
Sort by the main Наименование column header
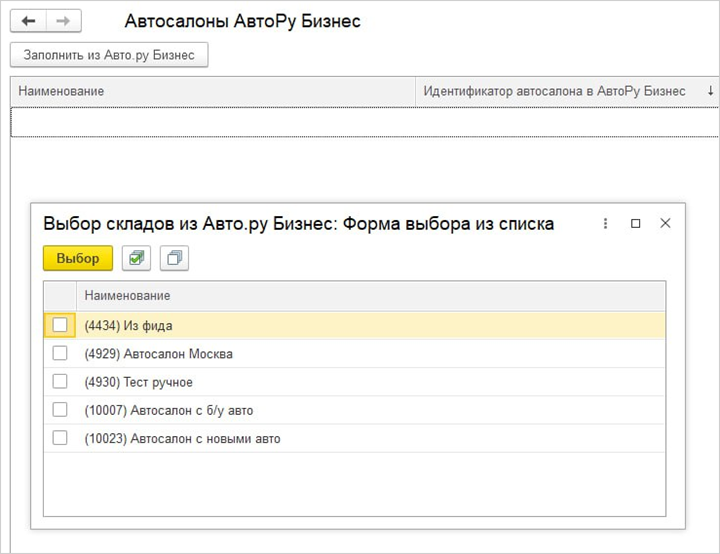212,91
